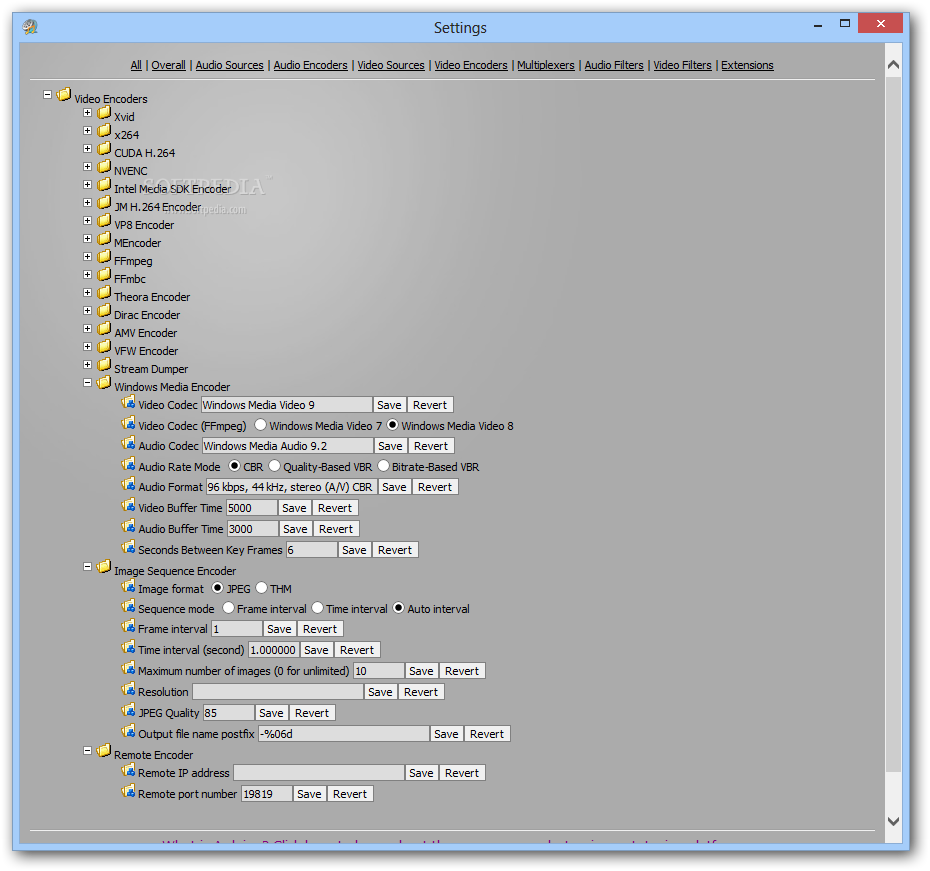Viewport: 930px width, 871px height.
Task: Expand the Intel Media SDK Encoder node
Action: (x=88, y=184)
